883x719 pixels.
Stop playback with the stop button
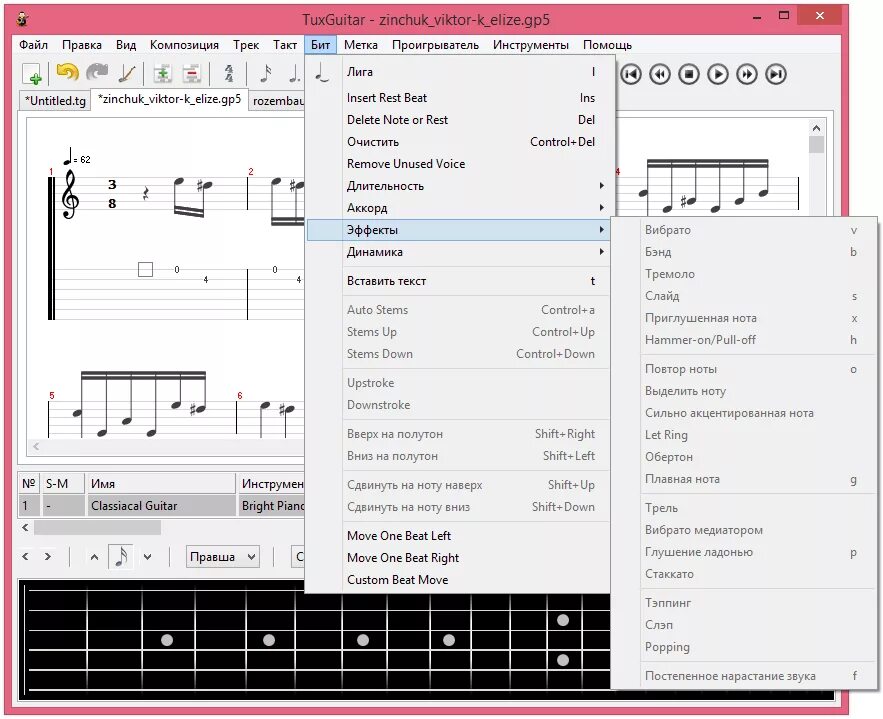(x=689, y=74)
